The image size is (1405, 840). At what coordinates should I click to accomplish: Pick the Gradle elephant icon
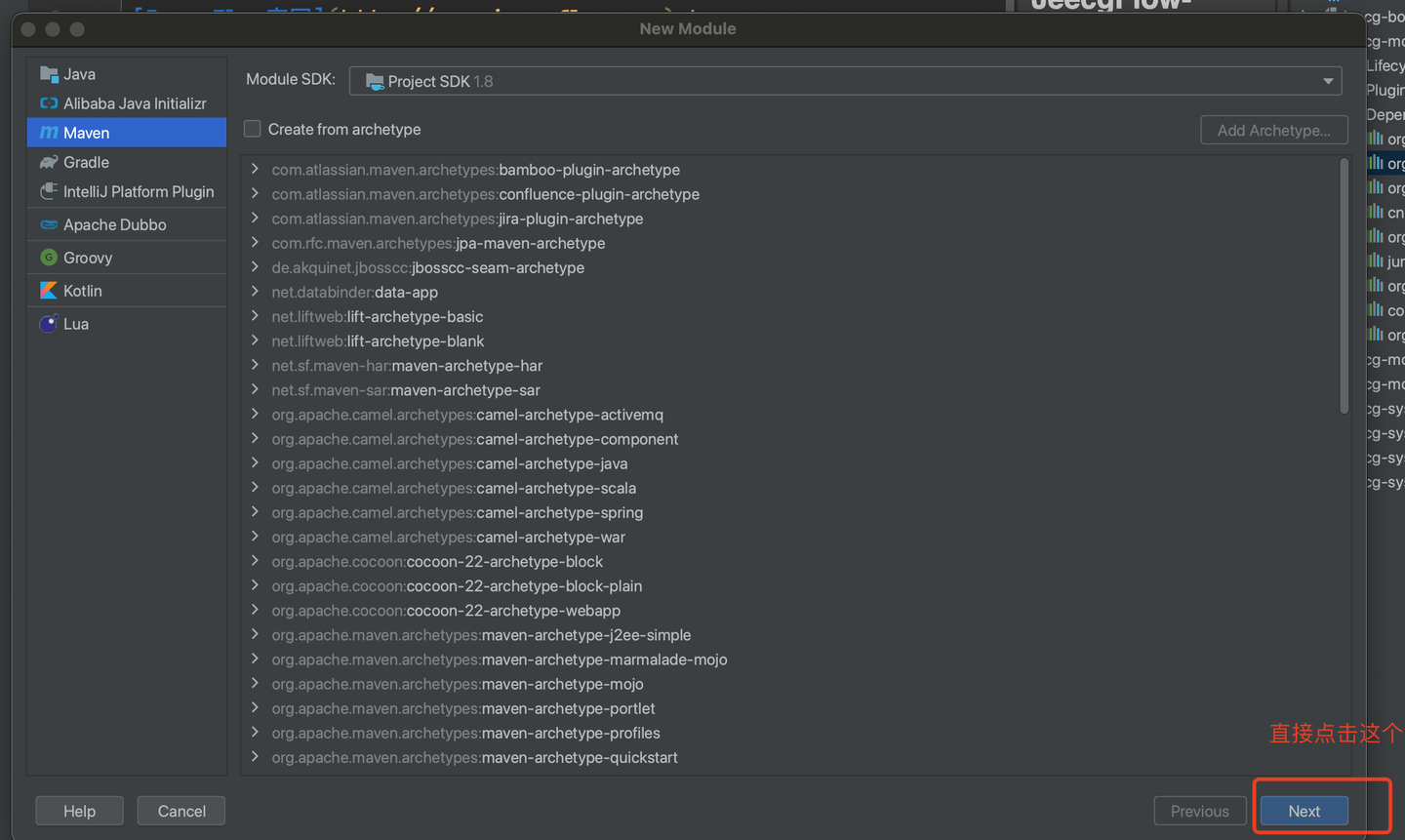point(49,162)
